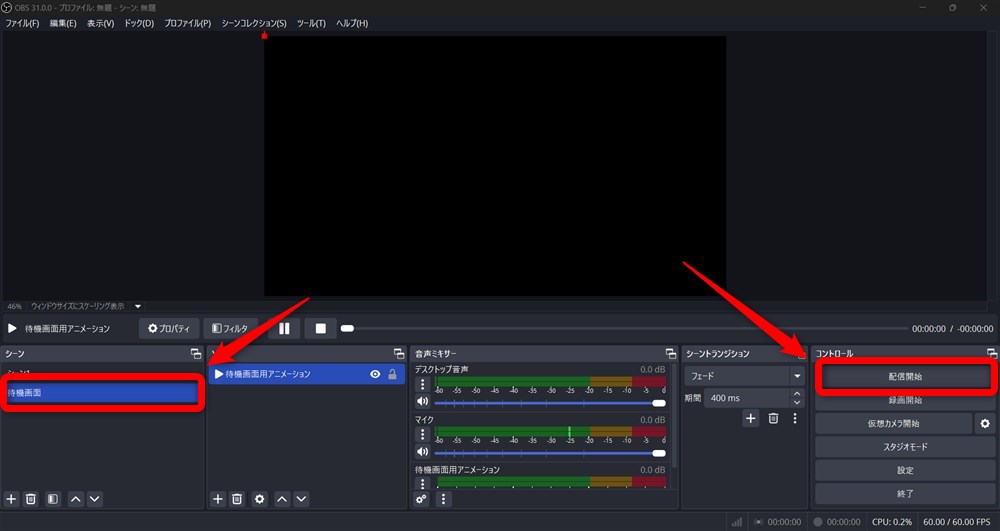Open the シーンコレクション(S) menu
Screen dimensions: 1000x531
coord(254,23)
